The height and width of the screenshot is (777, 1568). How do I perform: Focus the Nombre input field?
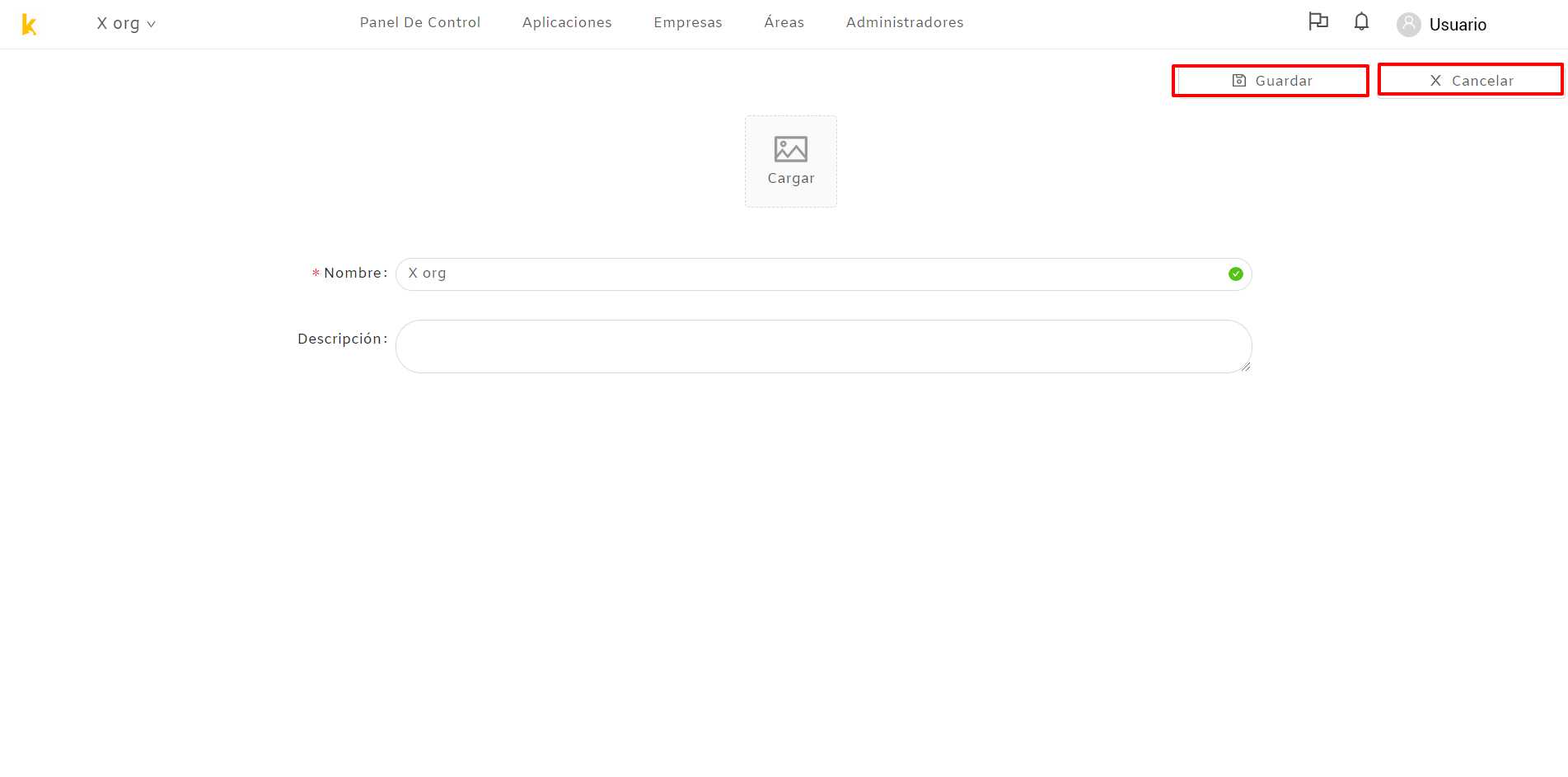tap(824, 274)
